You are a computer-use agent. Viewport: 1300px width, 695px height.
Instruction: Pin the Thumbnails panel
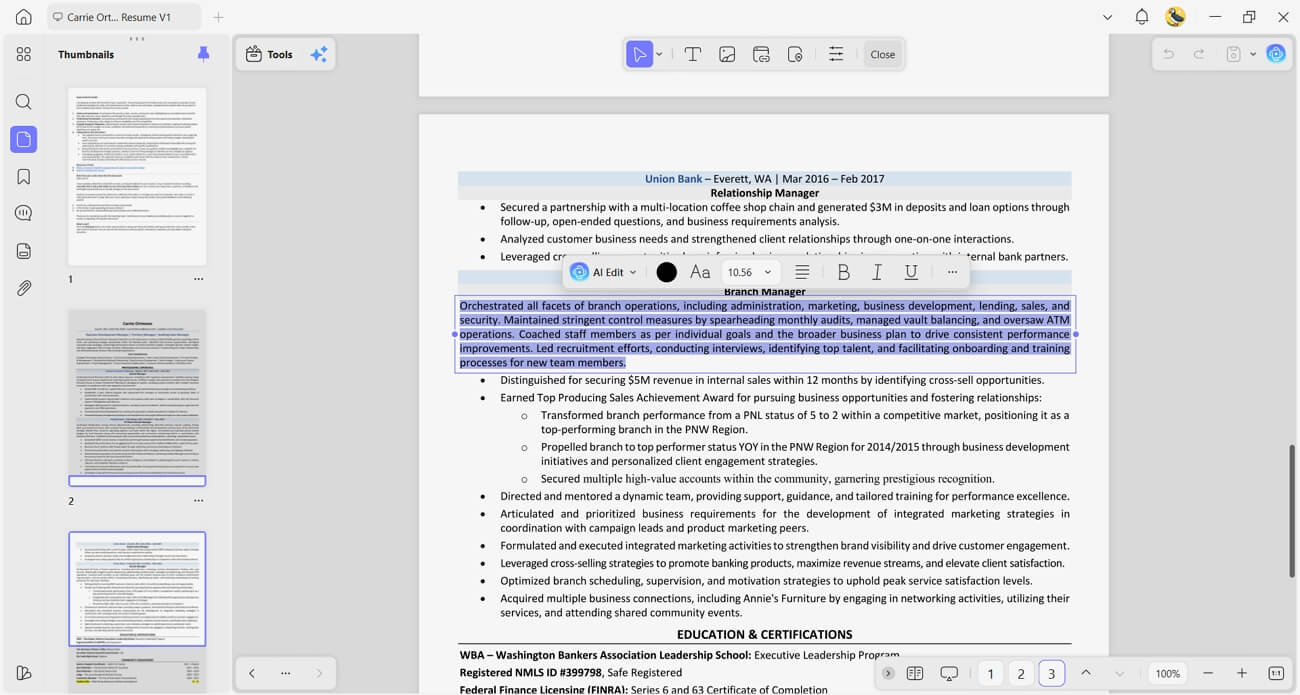click(204, 54)
